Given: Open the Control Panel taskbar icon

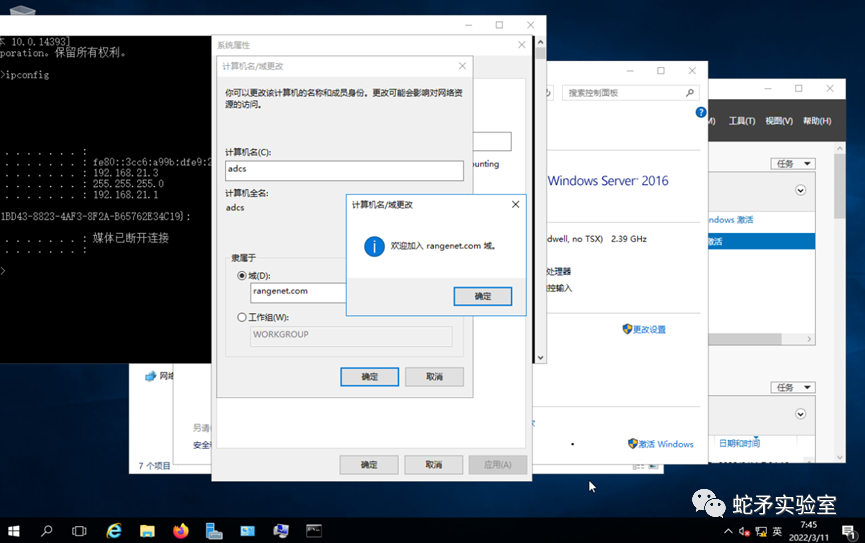Looking at the screenshot, I should click(247, 531).
